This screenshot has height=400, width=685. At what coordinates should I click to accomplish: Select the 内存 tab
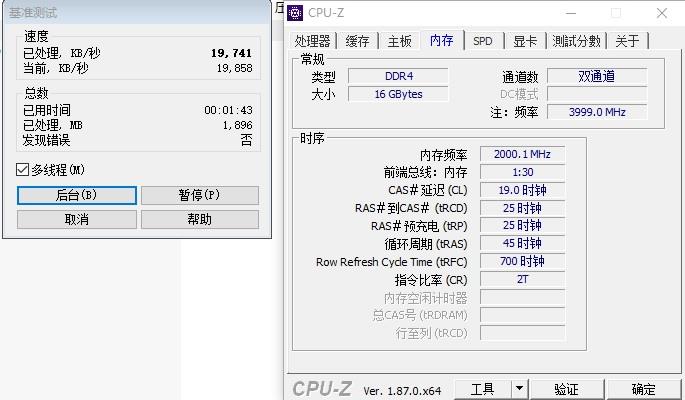coord(441,41)
